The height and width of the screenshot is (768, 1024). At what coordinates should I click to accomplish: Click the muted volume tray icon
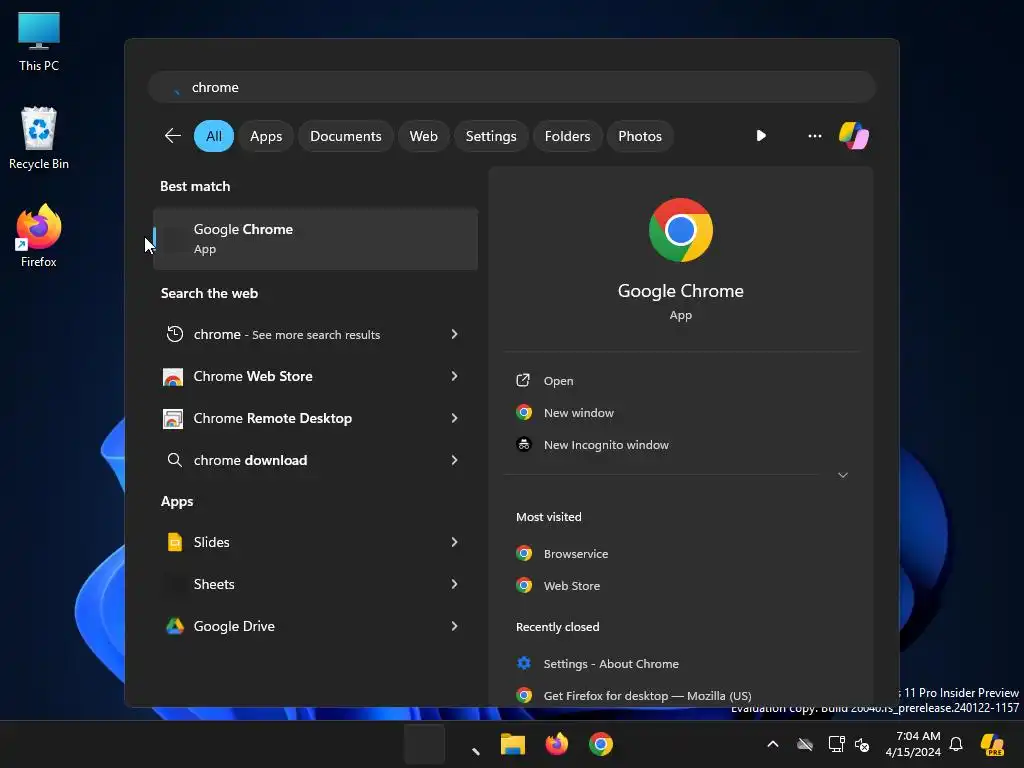[862, 744]
